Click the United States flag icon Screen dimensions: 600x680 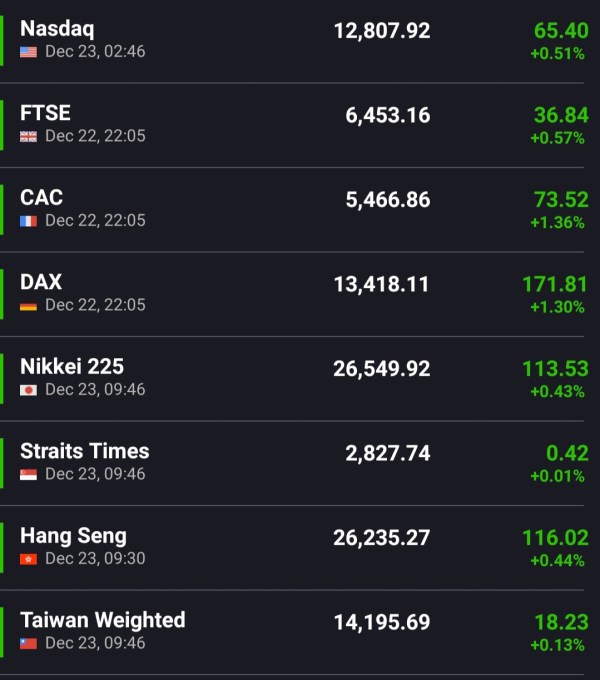coord(28,52)
